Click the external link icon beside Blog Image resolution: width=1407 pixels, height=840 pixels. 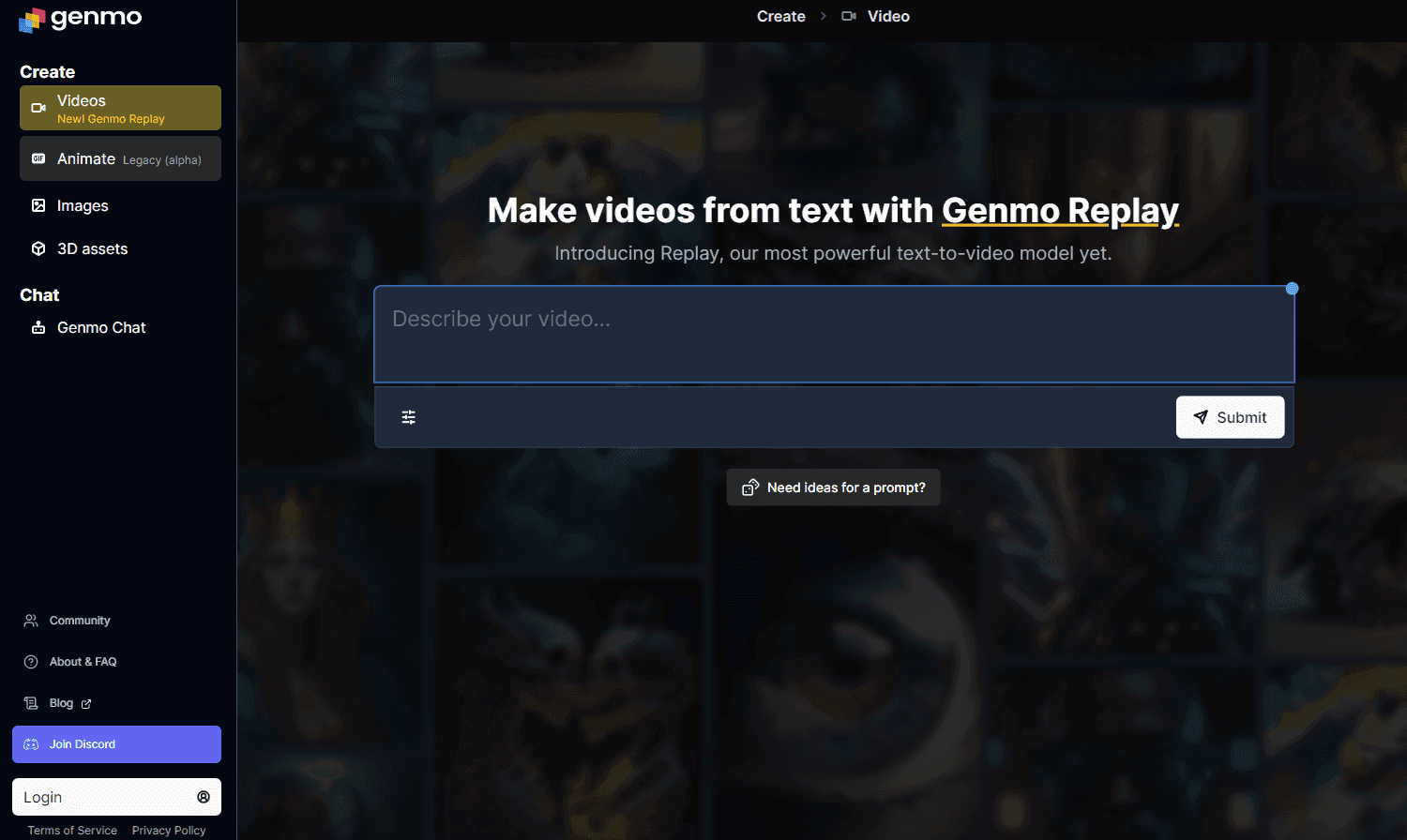(86, 704)
